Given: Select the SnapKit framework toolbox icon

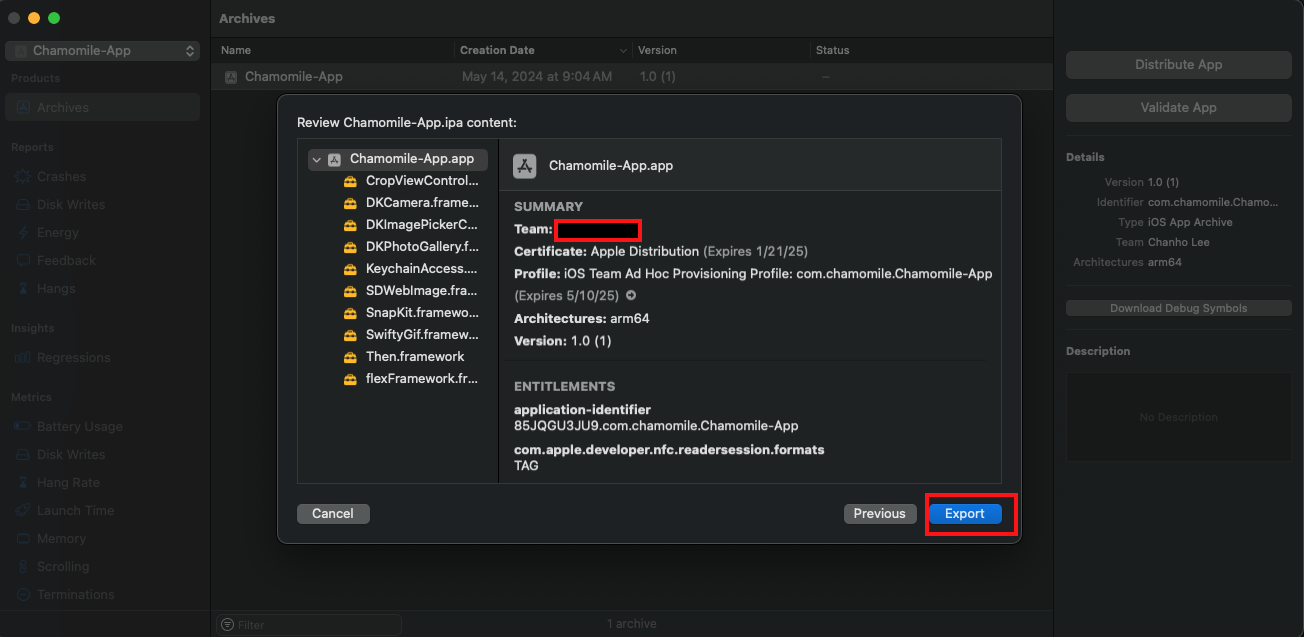Looking at the screenshot, I should click(350, 313).
